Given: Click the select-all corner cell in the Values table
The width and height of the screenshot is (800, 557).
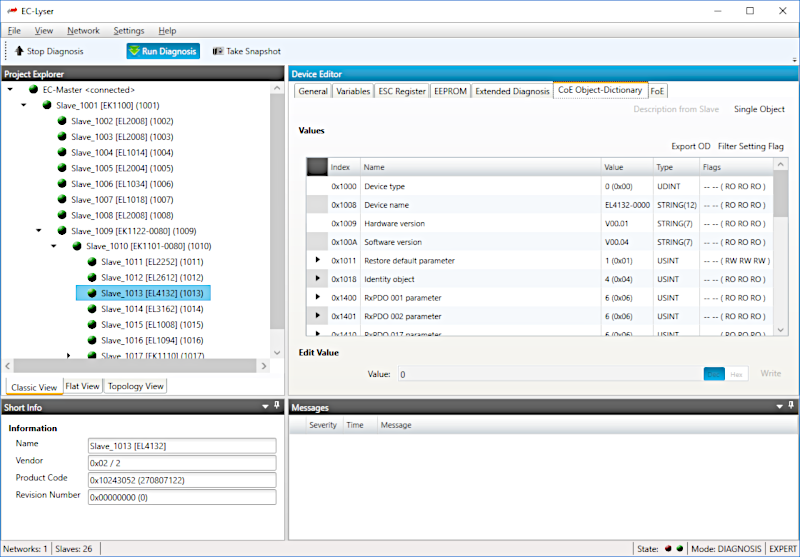Looking at the screenshot, I should (316, 167).
